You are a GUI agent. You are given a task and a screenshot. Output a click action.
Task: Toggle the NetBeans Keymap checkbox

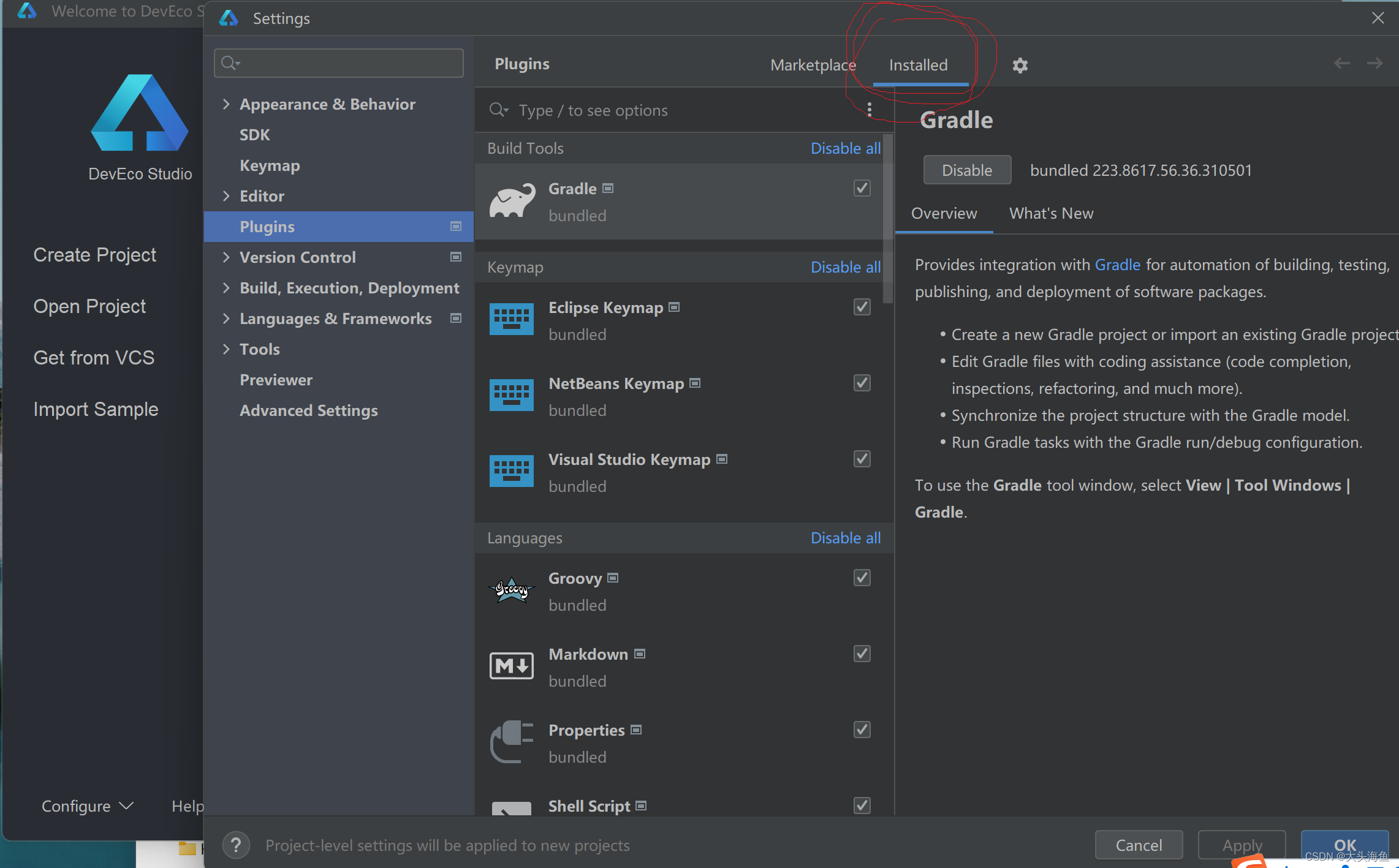[862, 383]
